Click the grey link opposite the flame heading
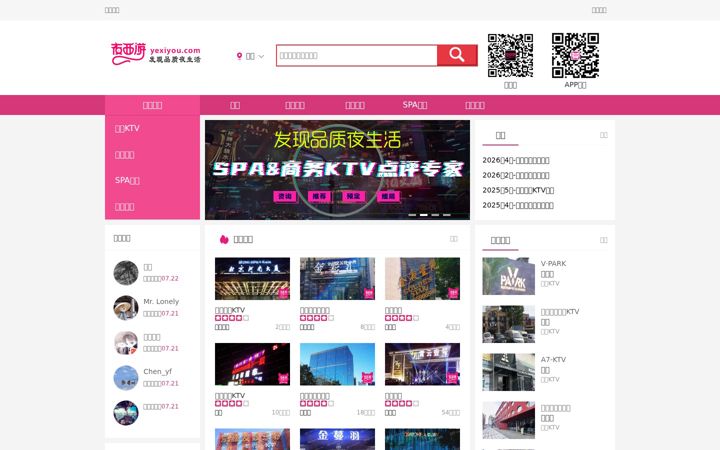 point(454,239)
